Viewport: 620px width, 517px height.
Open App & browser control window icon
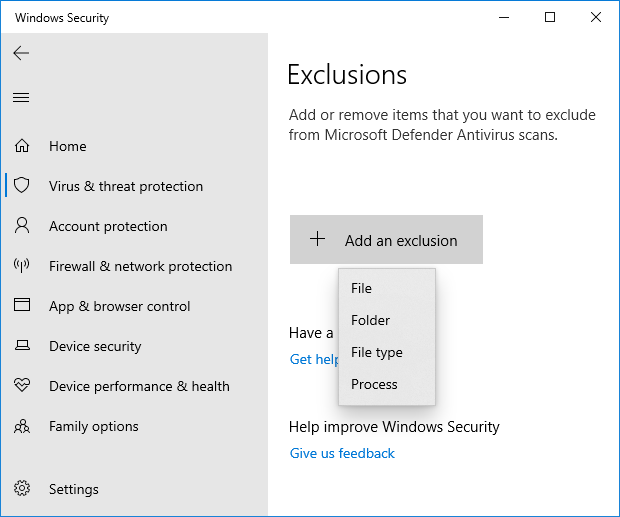click(21, 306)
